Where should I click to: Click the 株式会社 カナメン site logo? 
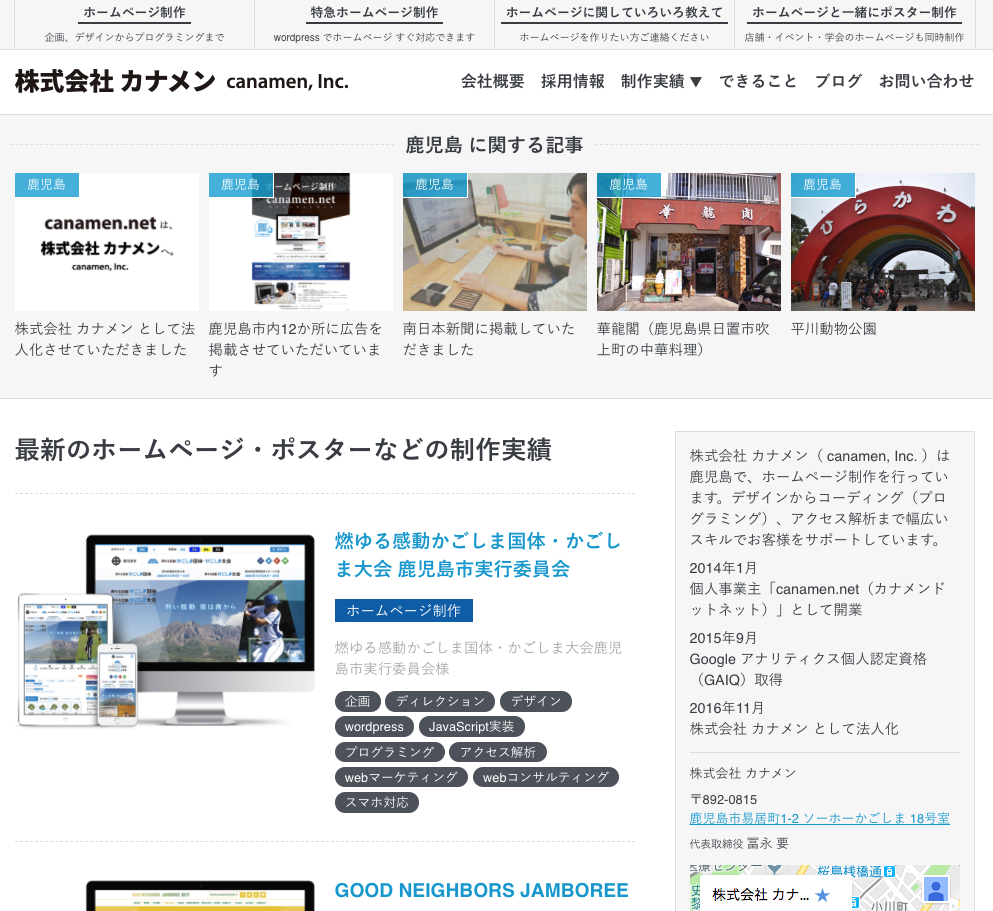[182, 82]
